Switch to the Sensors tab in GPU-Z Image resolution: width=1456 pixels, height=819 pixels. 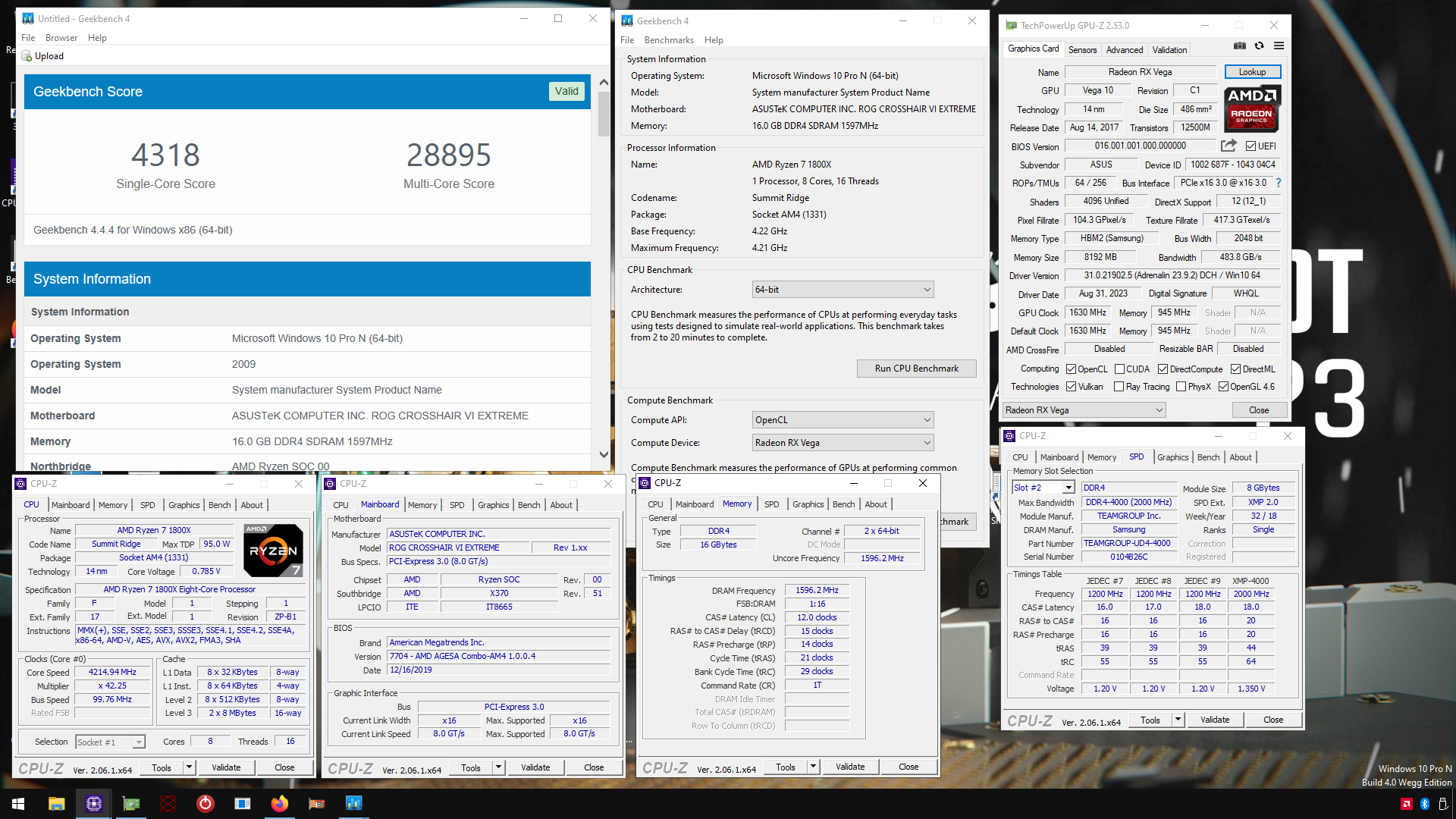[x=1082, y=50]
